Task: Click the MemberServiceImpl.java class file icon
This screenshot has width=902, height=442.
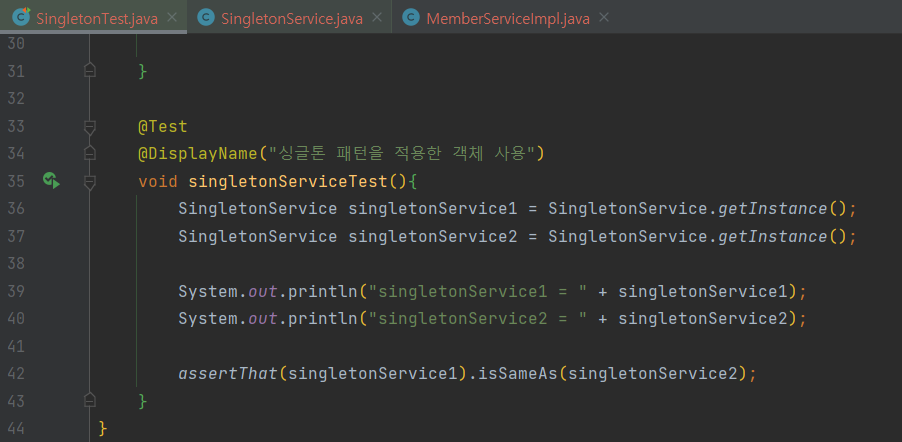Action: tap(411, 18)
